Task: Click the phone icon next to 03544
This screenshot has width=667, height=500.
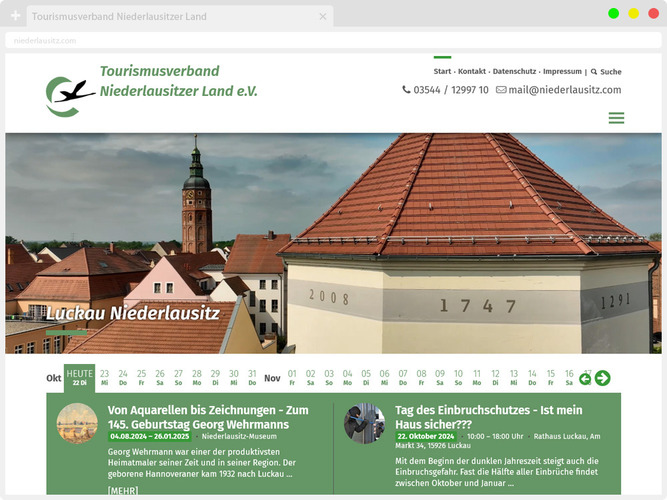Action: pos(406,90)
